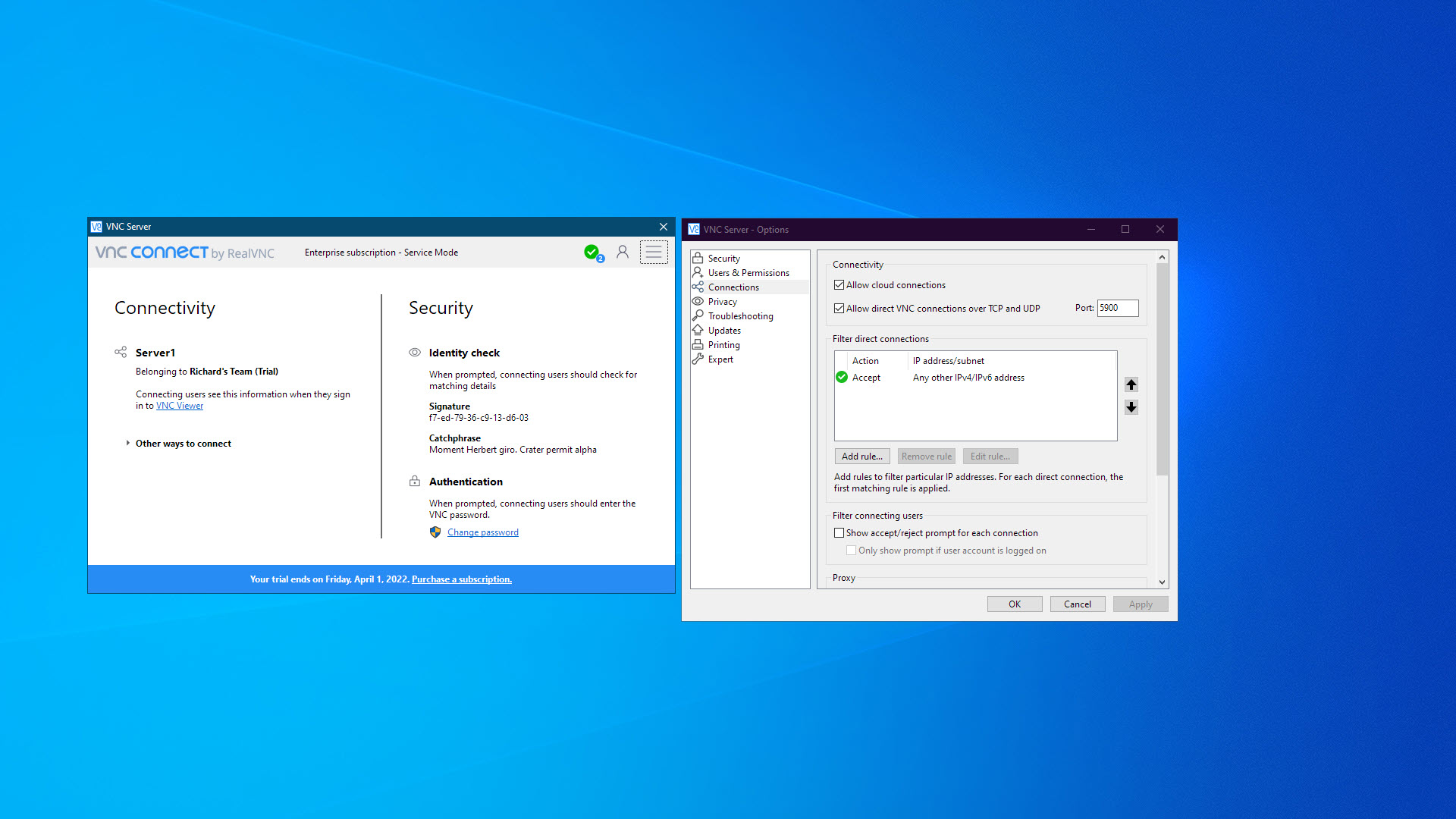
Task: Open the VNC Viewer link
Action: tap(180, 406)
